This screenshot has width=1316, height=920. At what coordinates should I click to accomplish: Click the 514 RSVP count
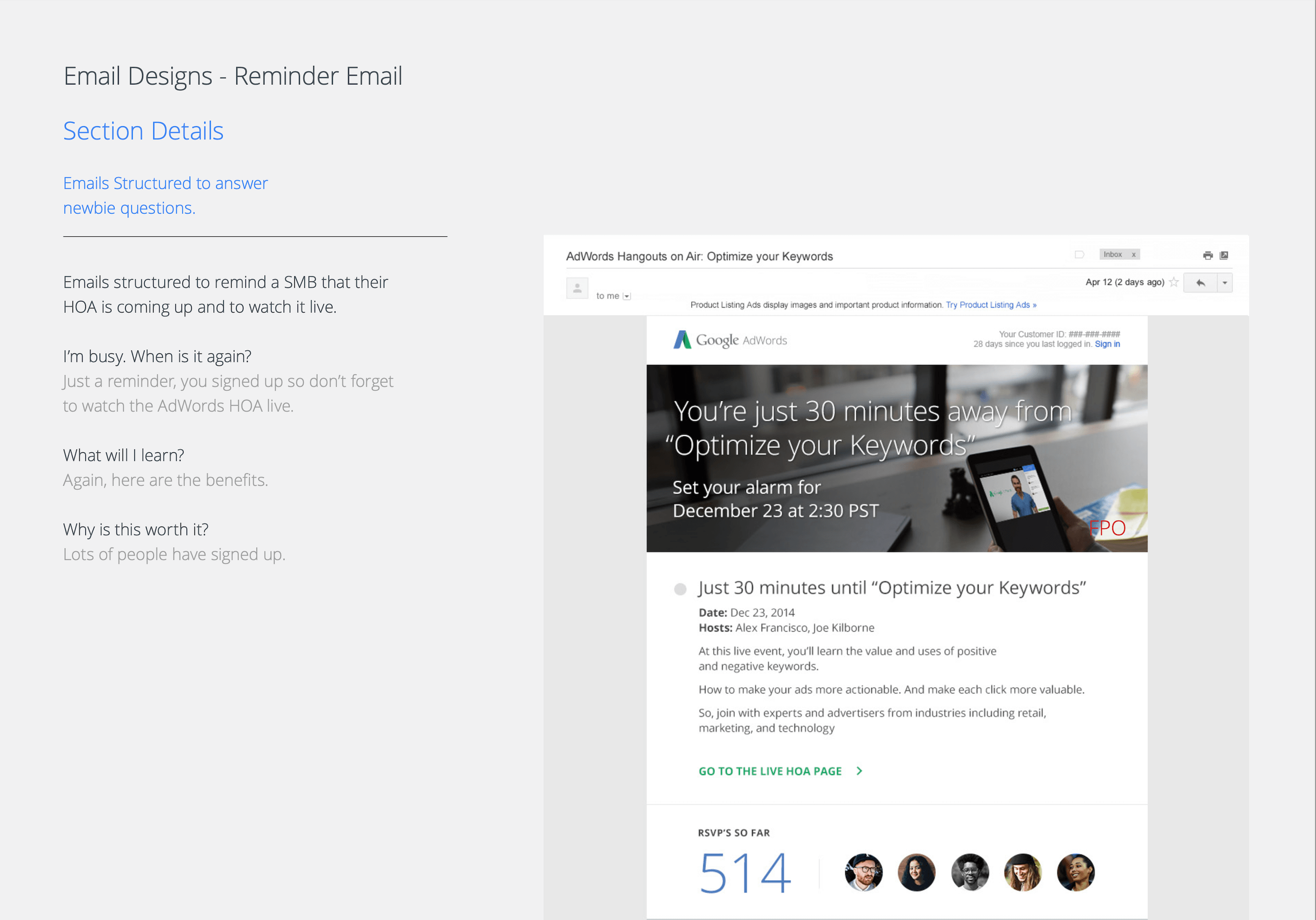point(745,873)
